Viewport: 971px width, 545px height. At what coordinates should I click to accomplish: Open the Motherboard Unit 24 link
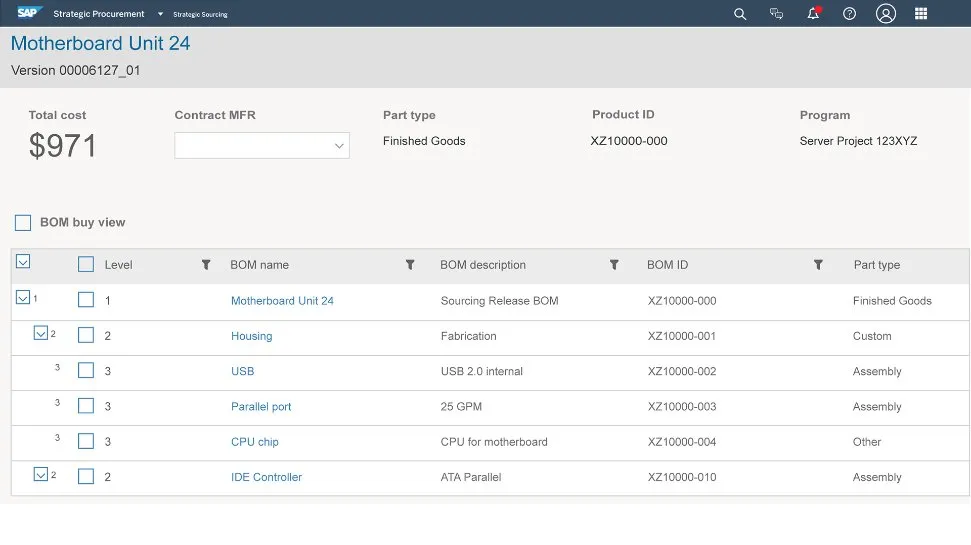click(x=282, y=301)
